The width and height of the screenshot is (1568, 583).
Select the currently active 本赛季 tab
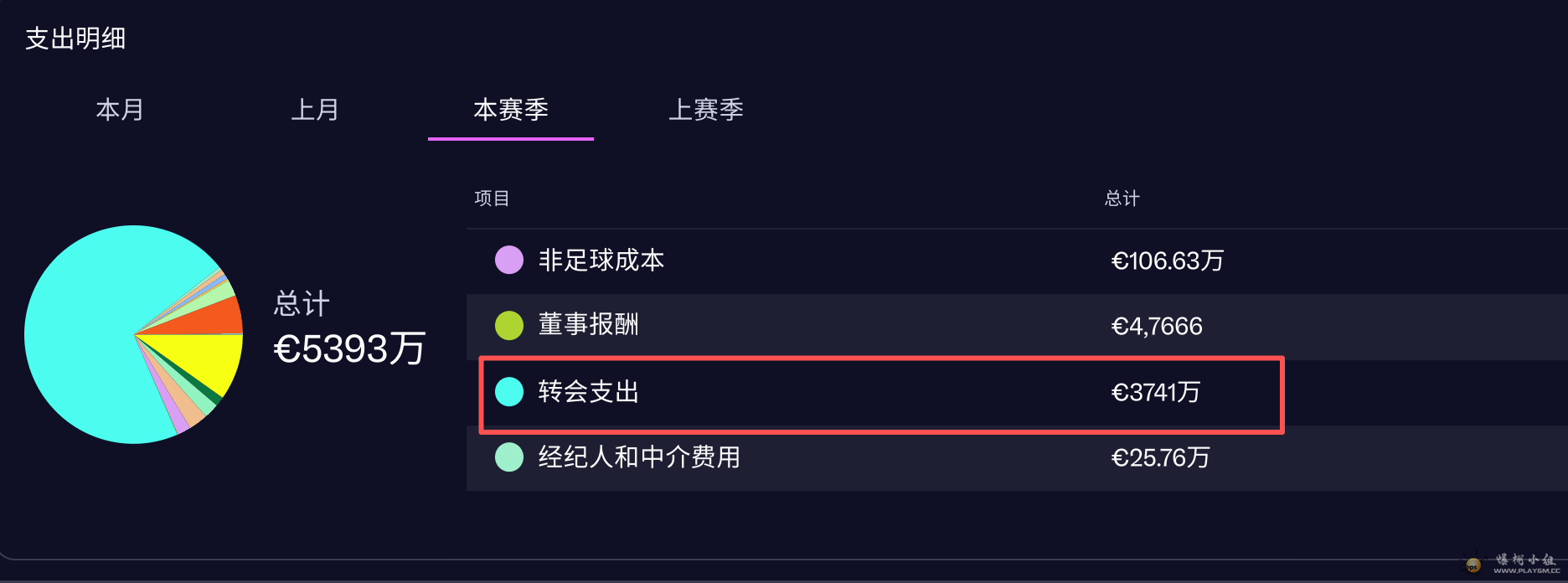pos(510,110)
